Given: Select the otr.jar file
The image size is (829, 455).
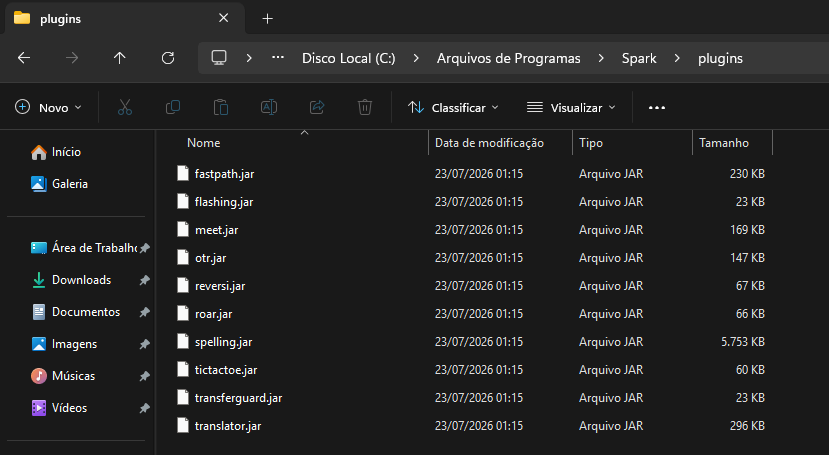Looking at the screenshot, I should 210,258.
